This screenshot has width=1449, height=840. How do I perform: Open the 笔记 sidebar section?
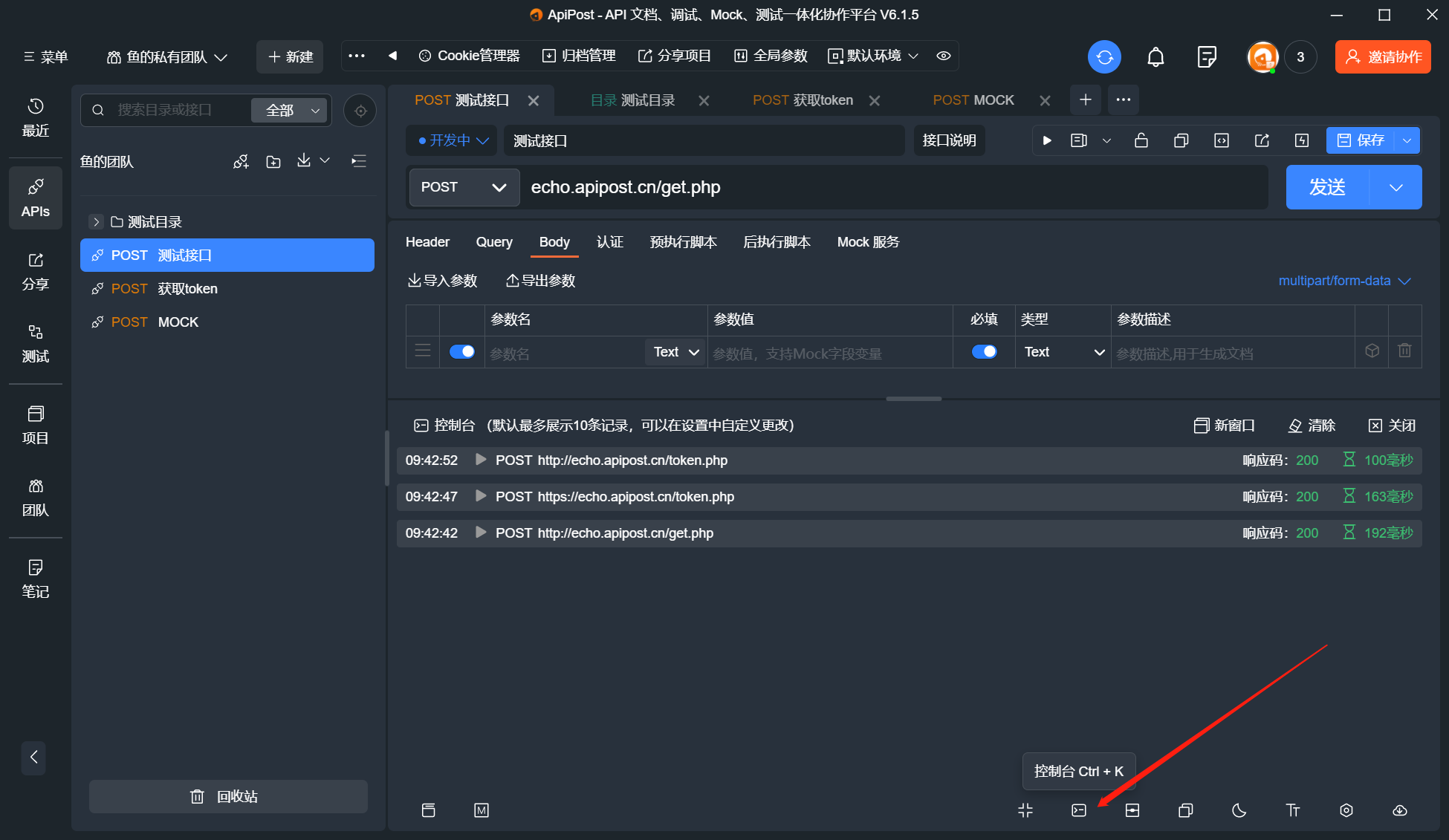[35, 579]
